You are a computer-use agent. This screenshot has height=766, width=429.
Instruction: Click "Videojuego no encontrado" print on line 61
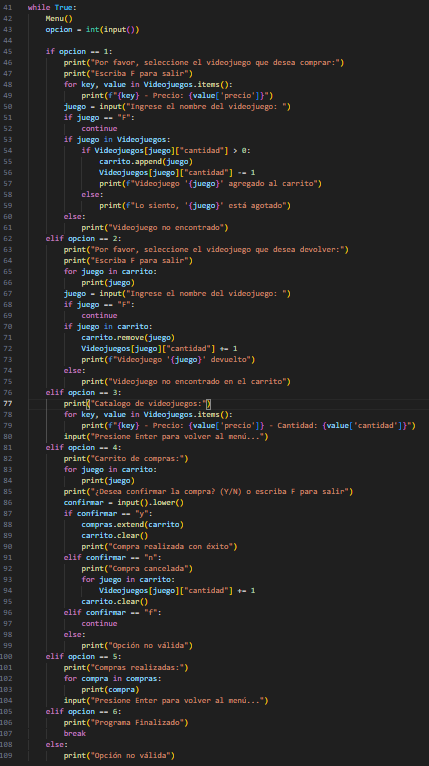(x=155, y=227)
